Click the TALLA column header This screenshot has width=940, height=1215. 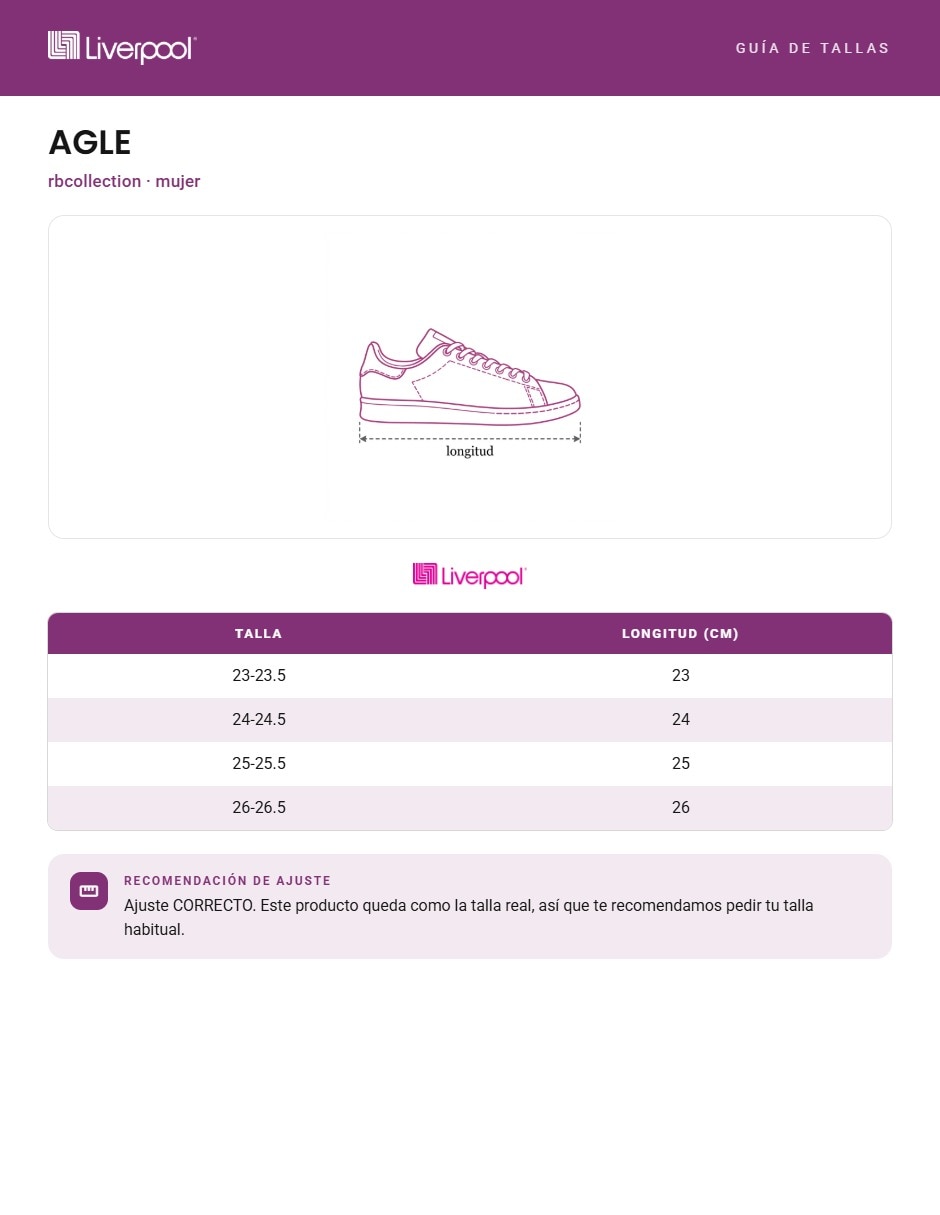[259, 633]
